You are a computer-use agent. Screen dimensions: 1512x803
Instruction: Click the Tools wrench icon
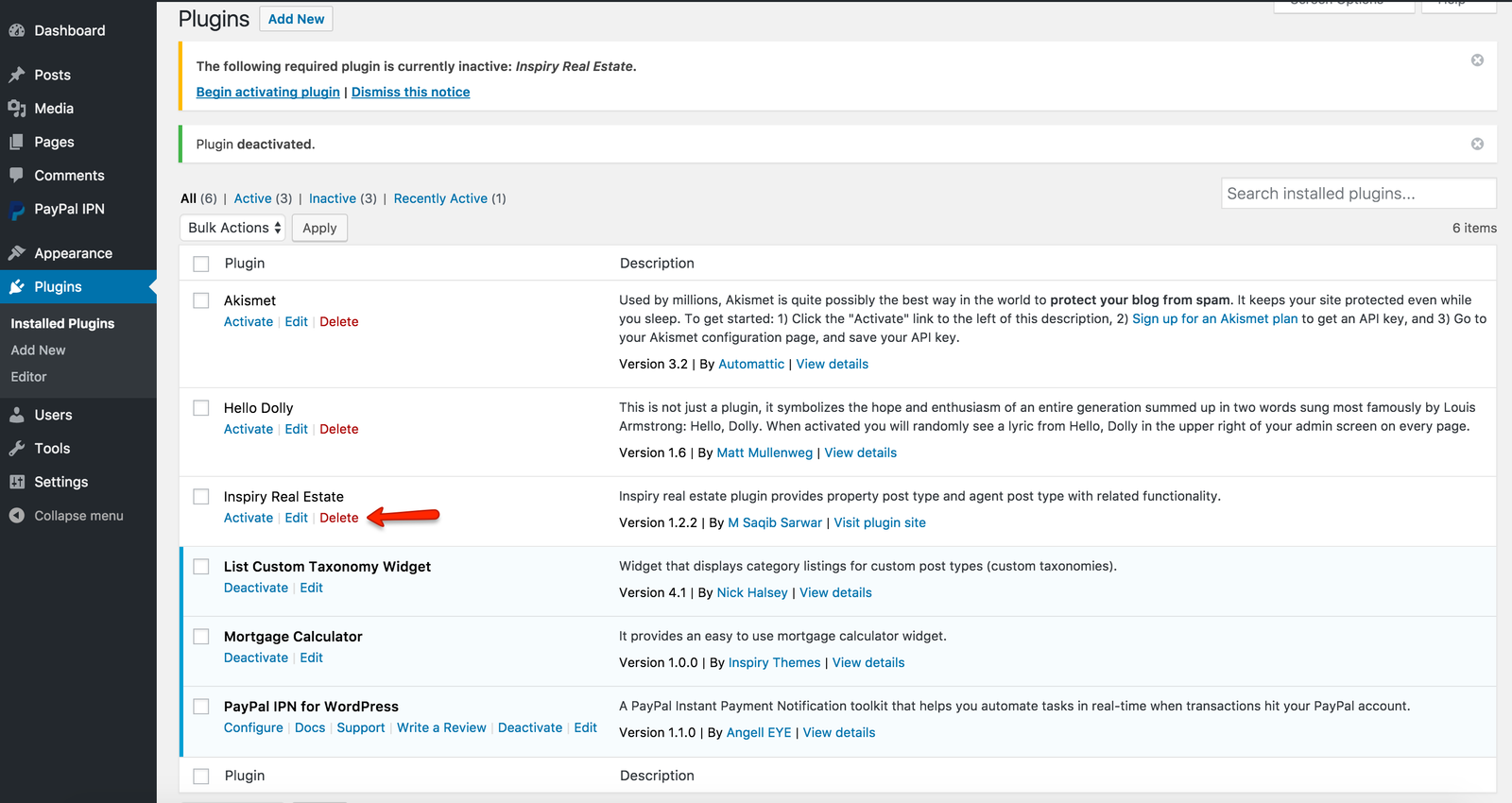(16, 449)
